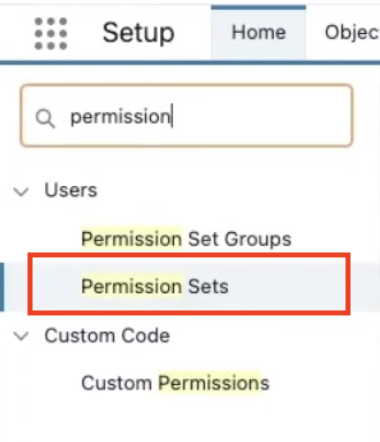Collapse the Custom Code section chevron
The image size is (380, 442).
point(21,336)
